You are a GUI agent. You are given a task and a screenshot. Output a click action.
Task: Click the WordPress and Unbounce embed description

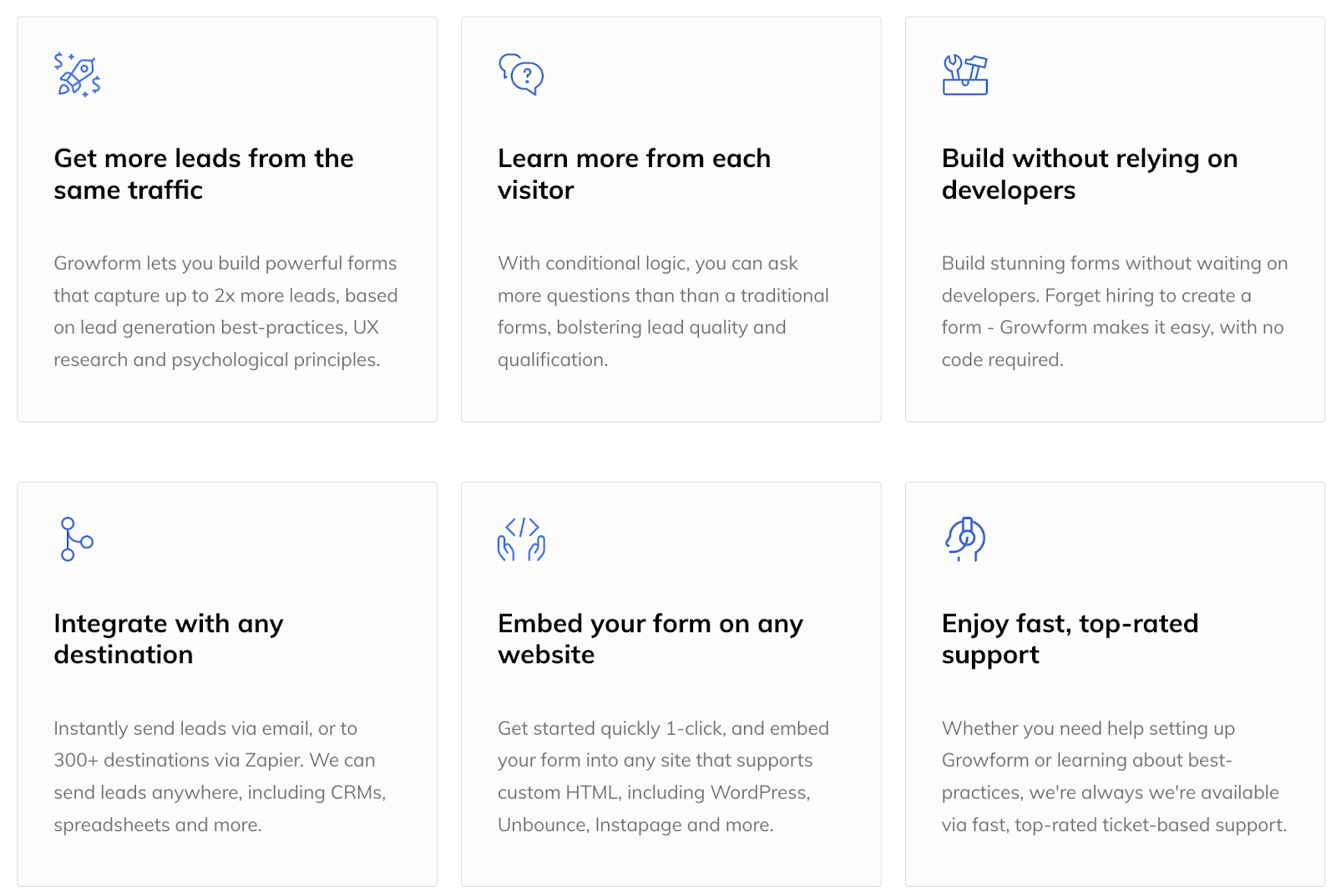coord(663,777)
